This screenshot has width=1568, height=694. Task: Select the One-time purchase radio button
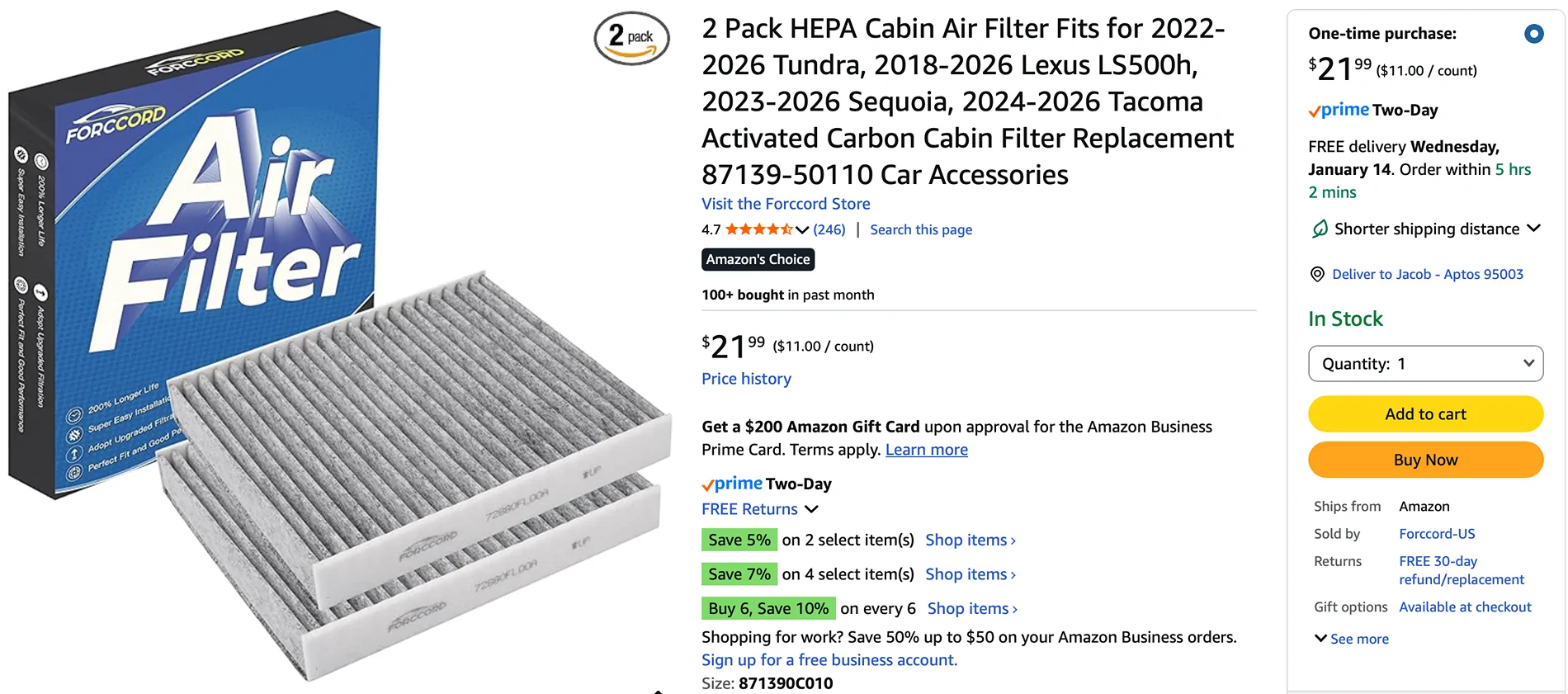(1533, 34)
